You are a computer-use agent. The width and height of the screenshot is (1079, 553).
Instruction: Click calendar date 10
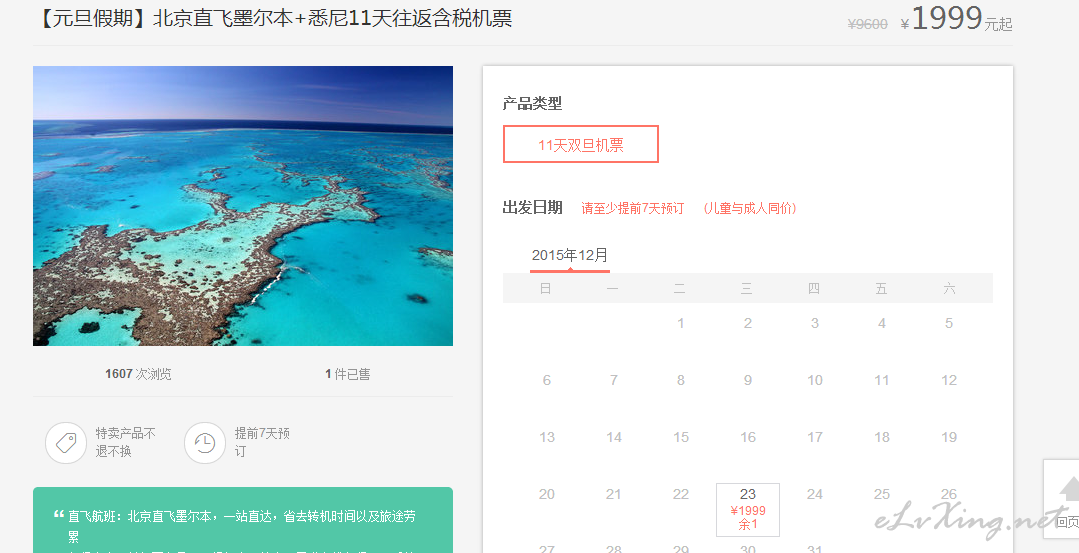point(815,380)
